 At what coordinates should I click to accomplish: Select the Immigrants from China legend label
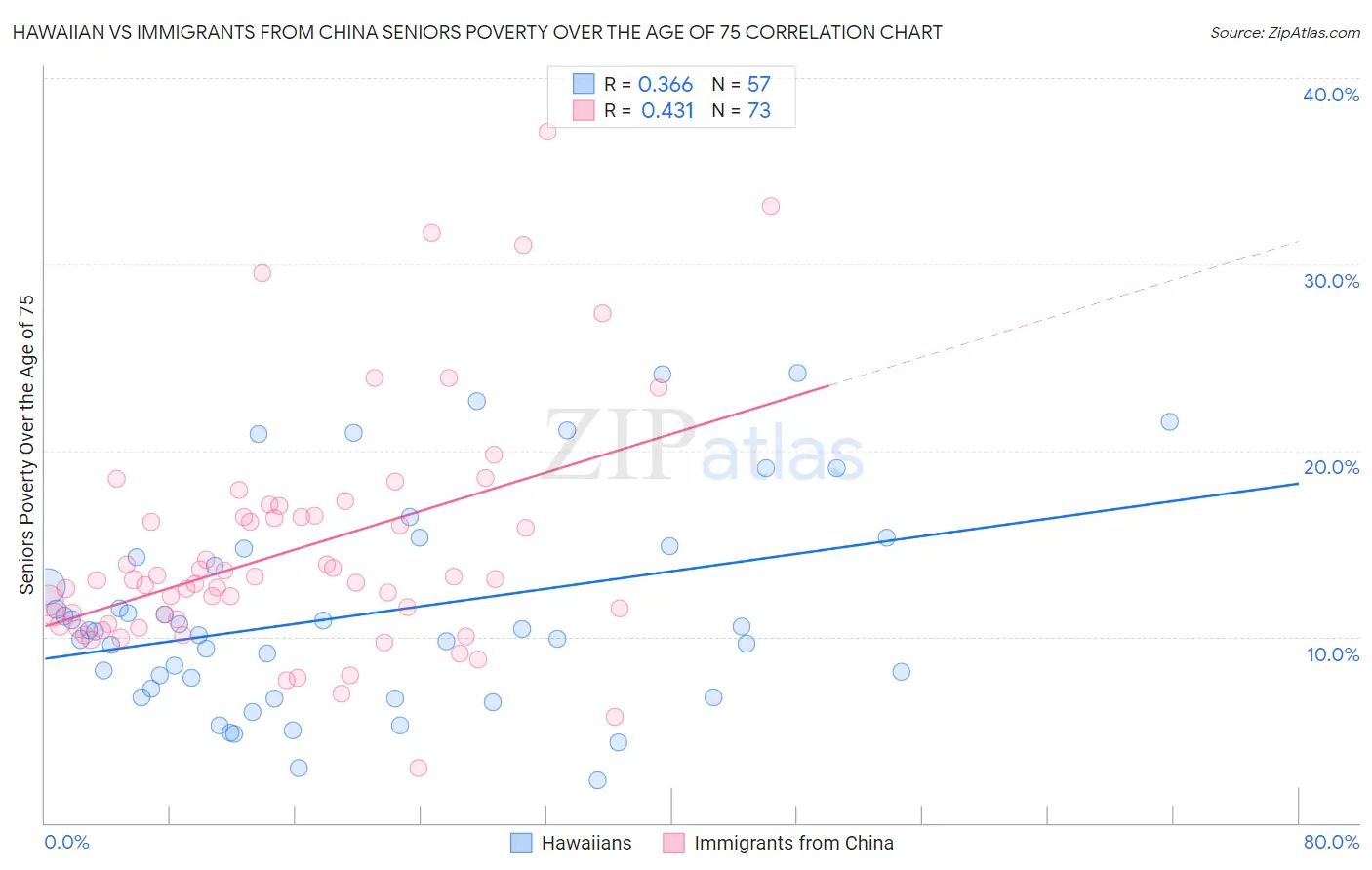pos(793,843)
